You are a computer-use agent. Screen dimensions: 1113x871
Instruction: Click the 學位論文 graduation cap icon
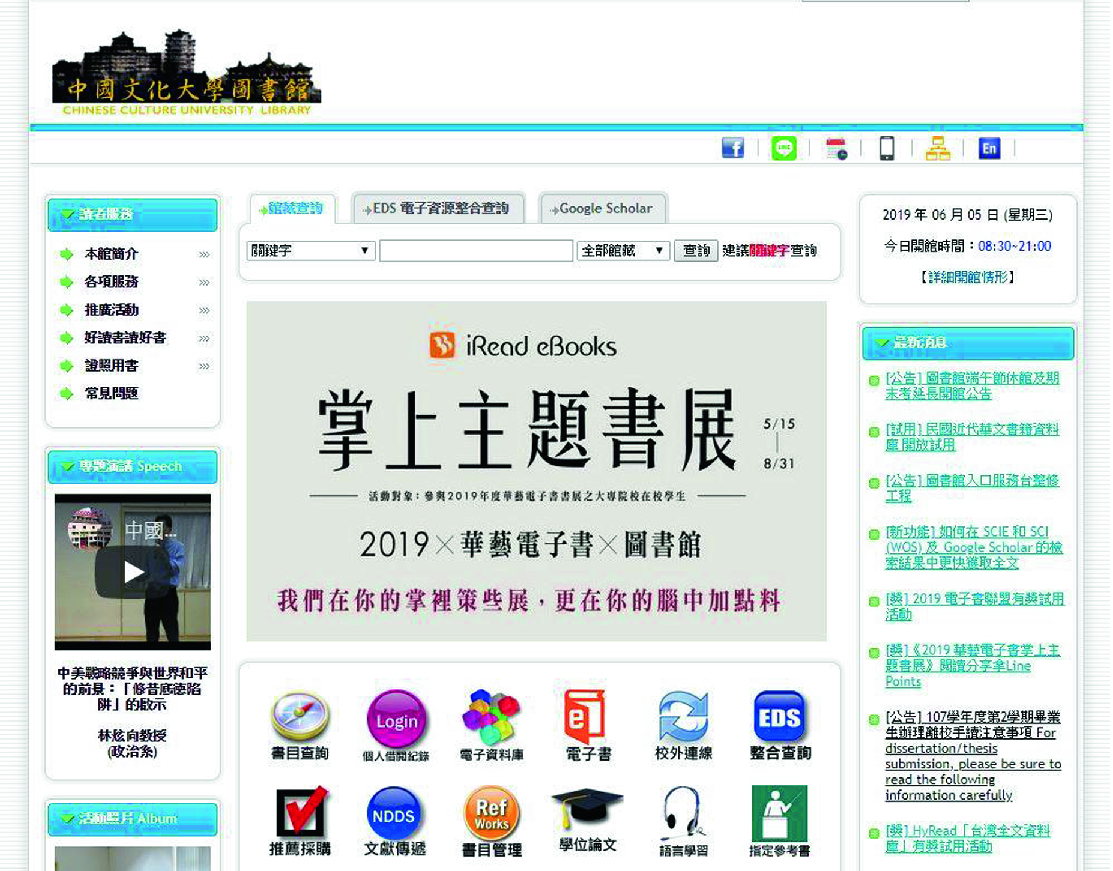(588, 820)
